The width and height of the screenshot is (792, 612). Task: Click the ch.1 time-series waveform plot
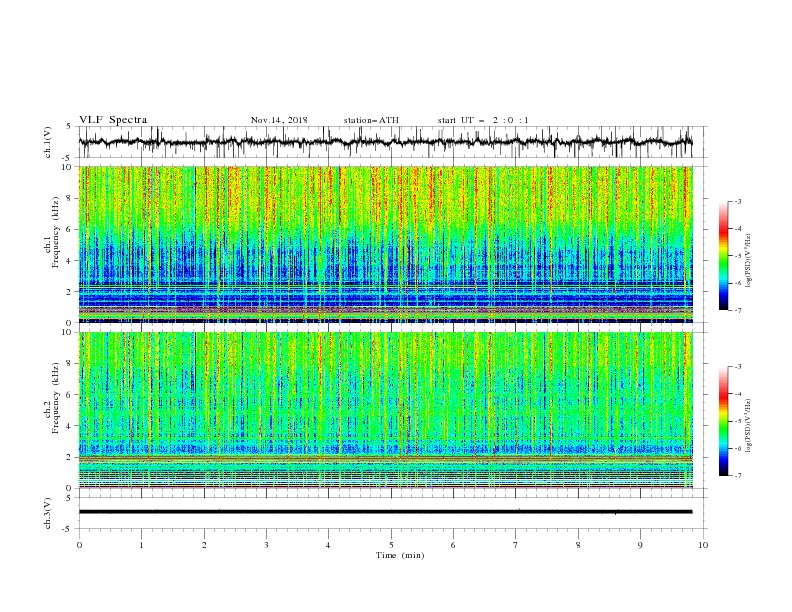(x=385, y=142)
